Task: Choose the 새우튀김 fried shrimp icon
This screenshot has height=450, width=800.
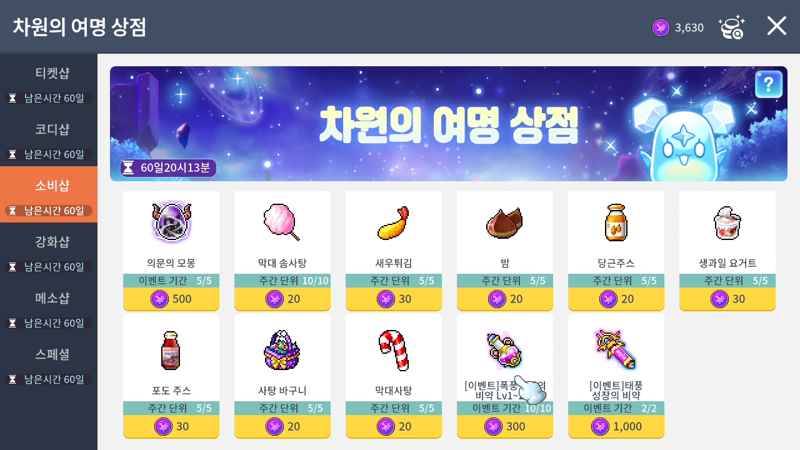Action: coord(393,223)
